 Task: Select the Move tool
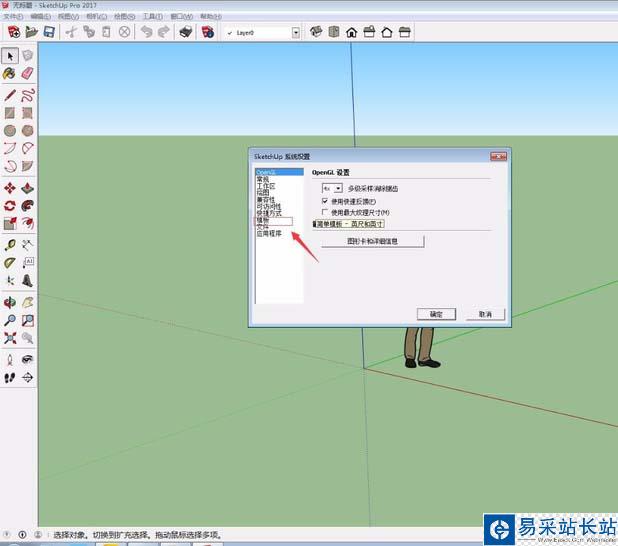coord(10,188)
